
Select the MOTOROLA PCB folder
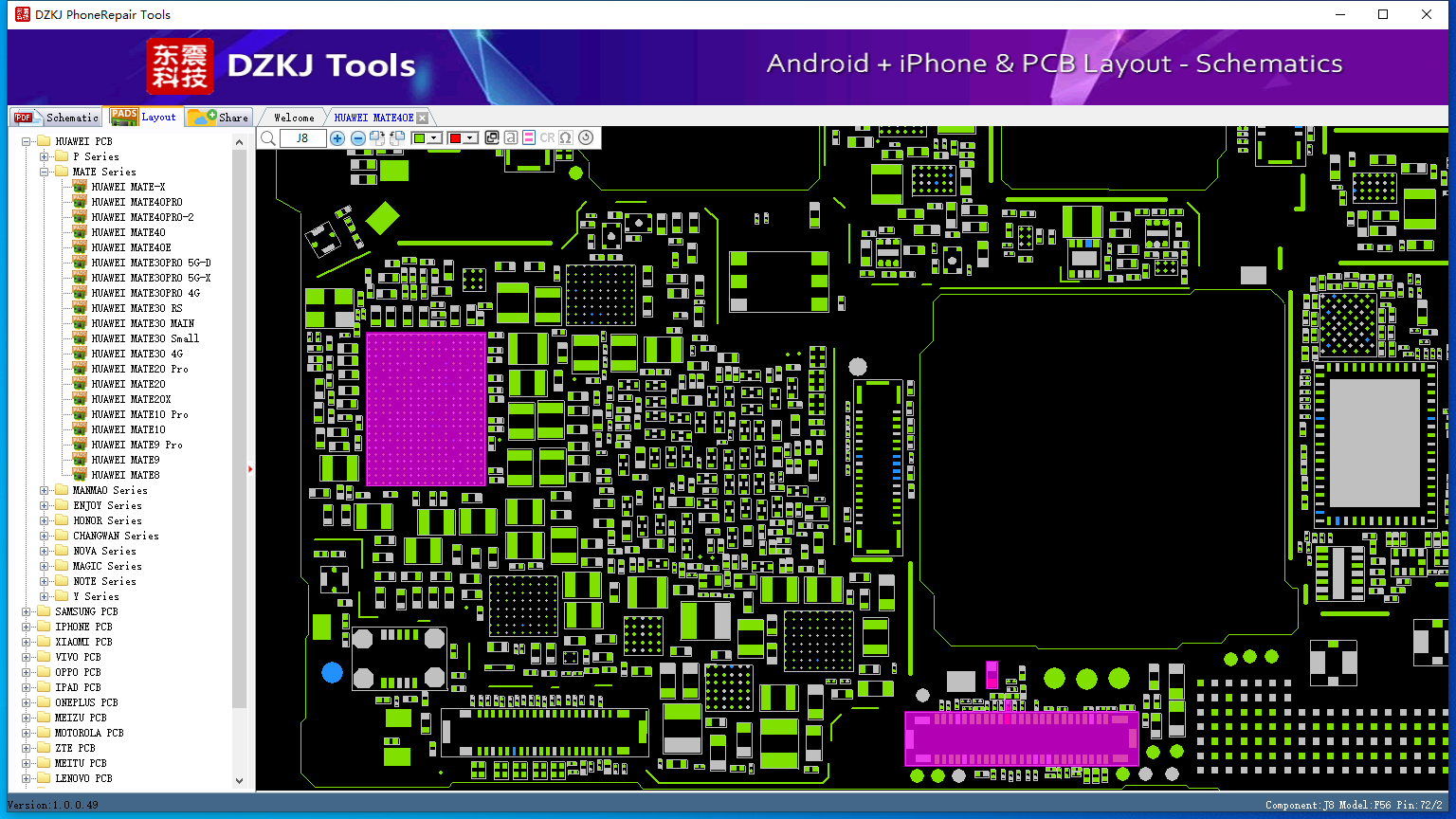pyautogui.click(x=89, y=733)
